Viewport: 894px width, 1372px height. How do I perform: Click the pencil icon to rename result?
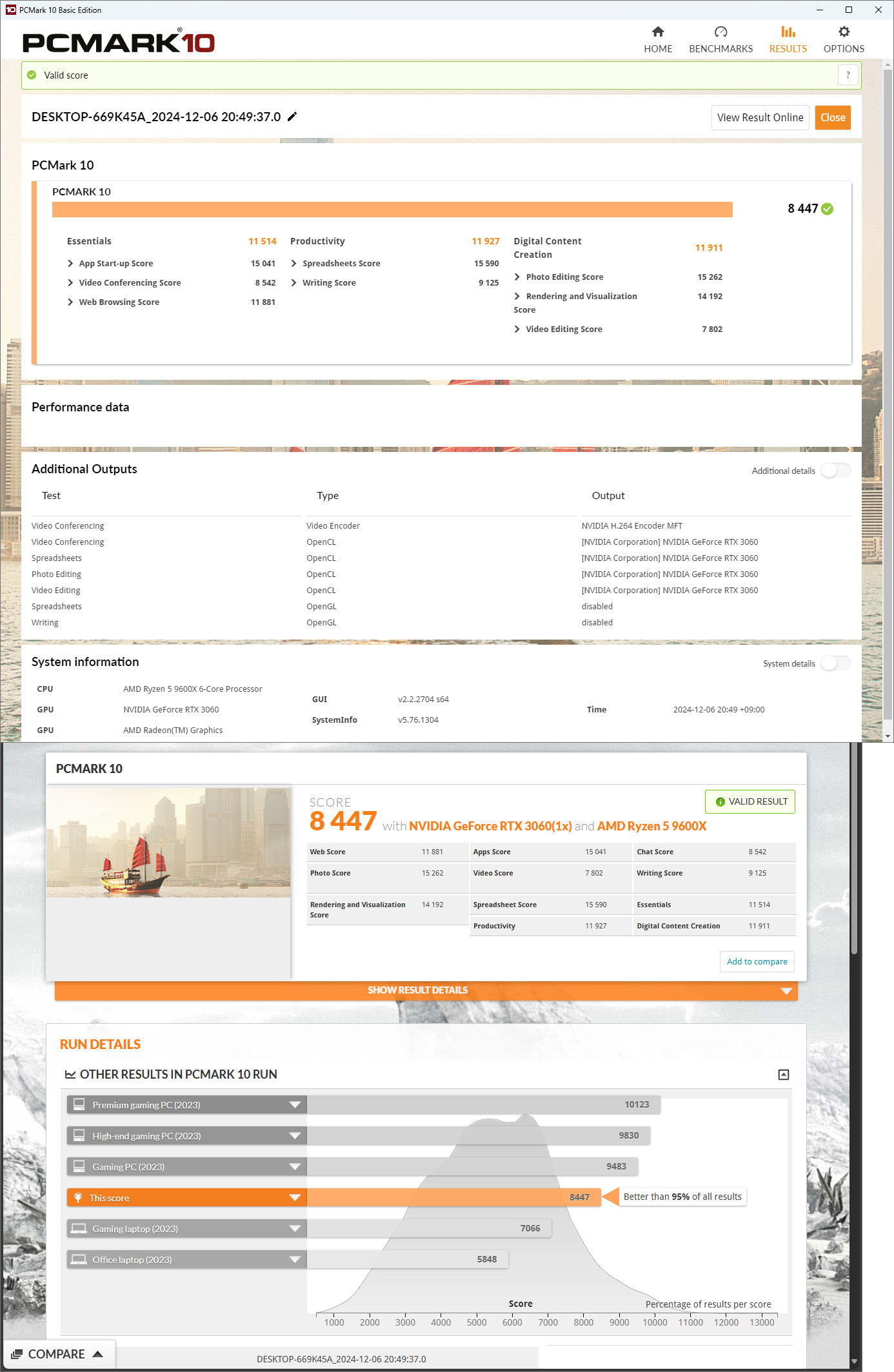tap(292, 117)
